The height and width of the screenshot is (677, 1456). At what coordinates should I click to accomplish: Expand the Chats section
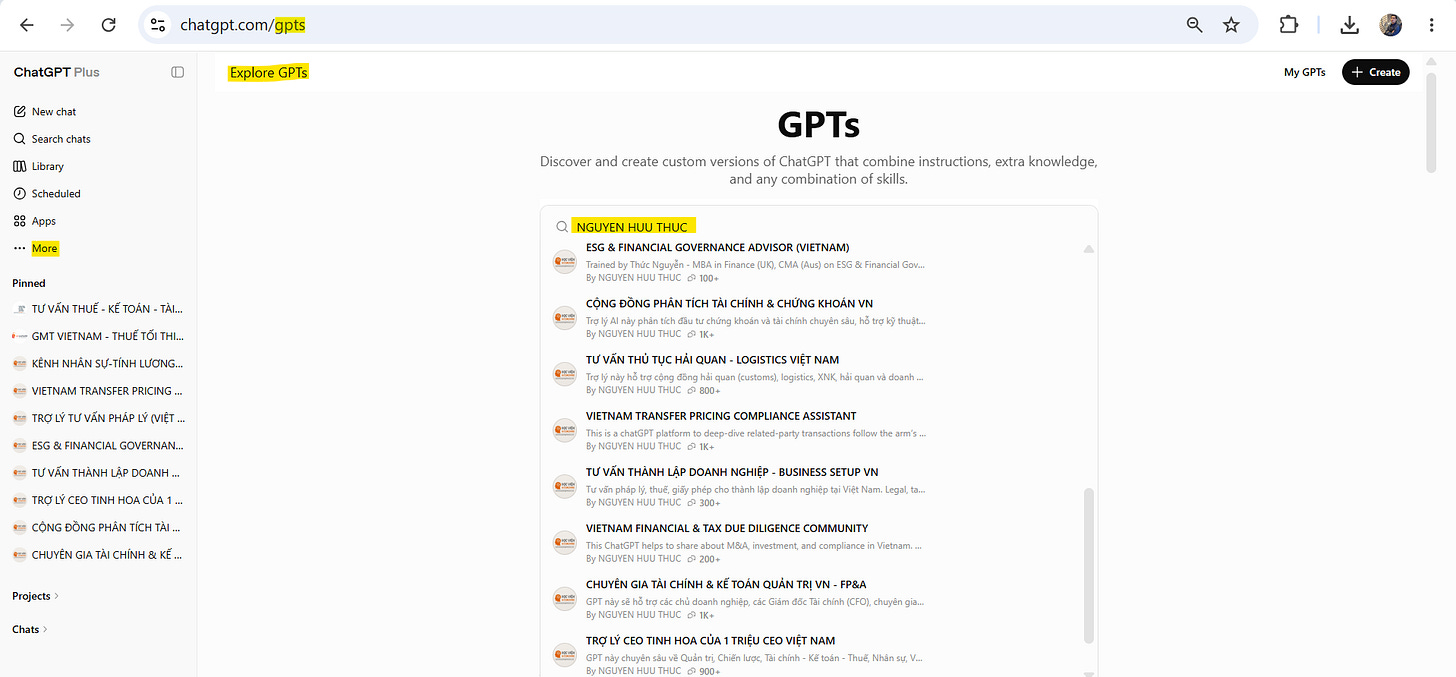29,629
